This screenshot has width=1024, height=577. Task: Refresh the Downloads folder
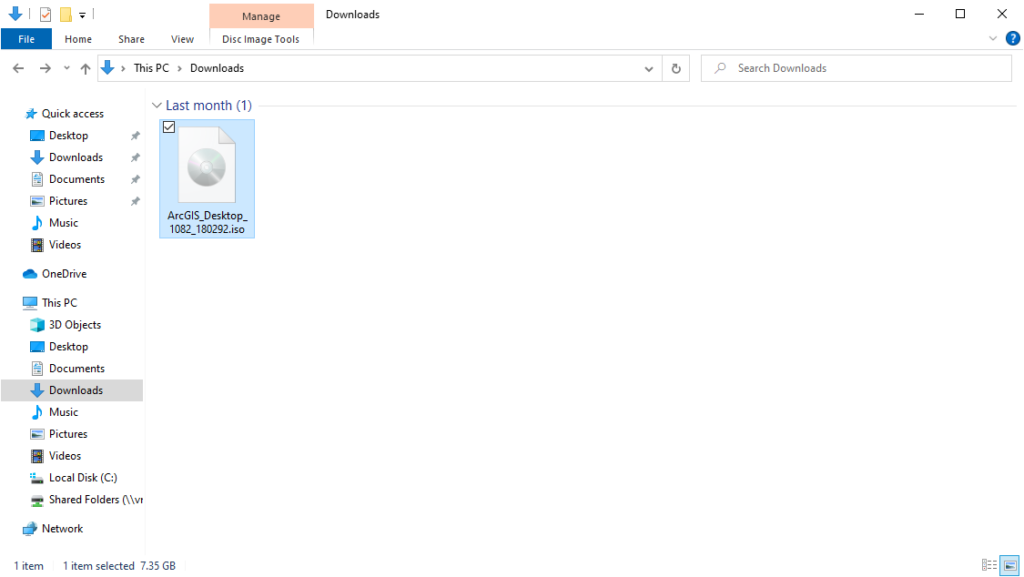click(676, 69)
